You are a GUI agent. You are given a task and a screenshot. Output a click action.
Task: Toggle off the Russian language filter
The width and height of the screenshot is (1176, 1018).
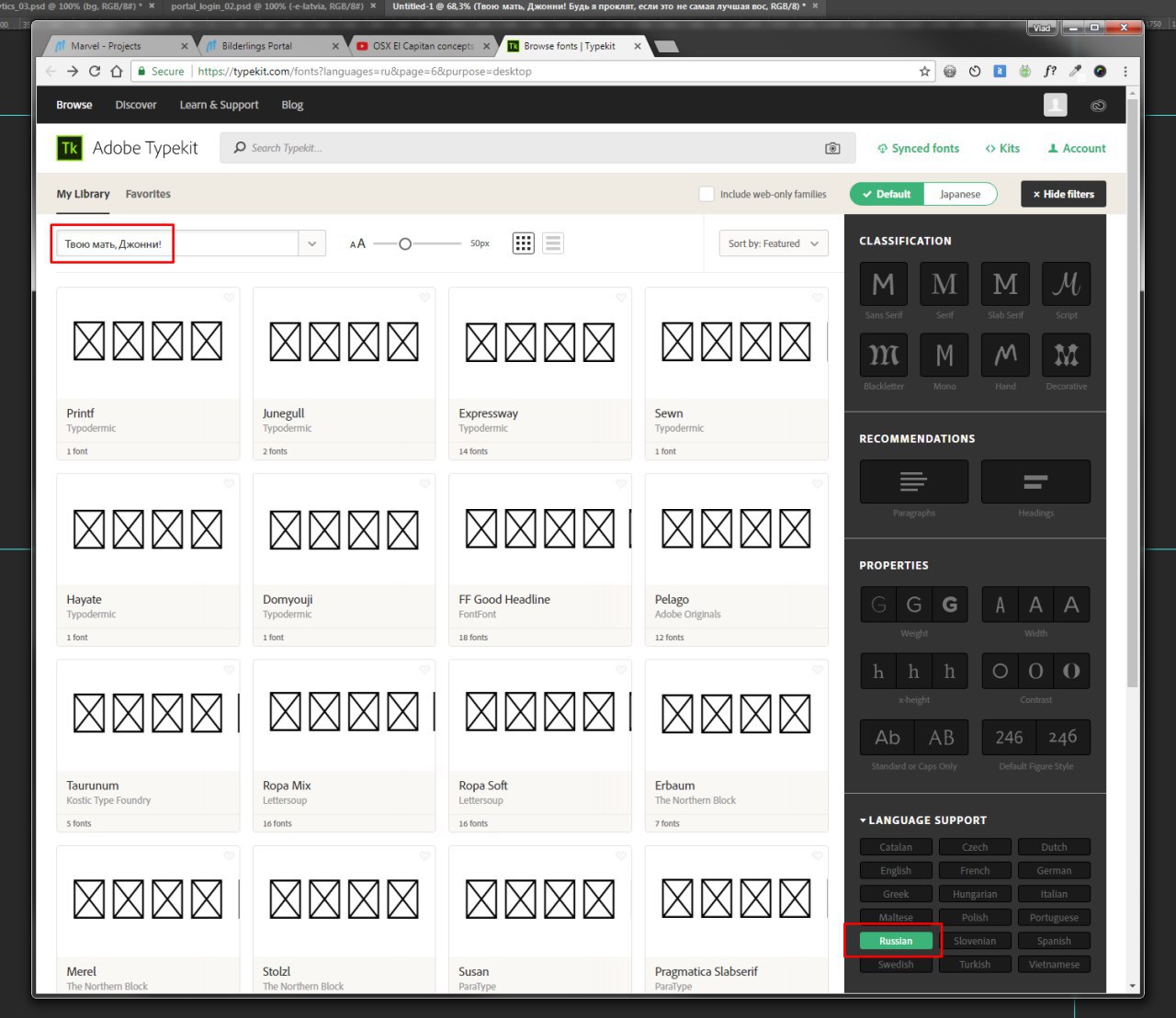895,941
